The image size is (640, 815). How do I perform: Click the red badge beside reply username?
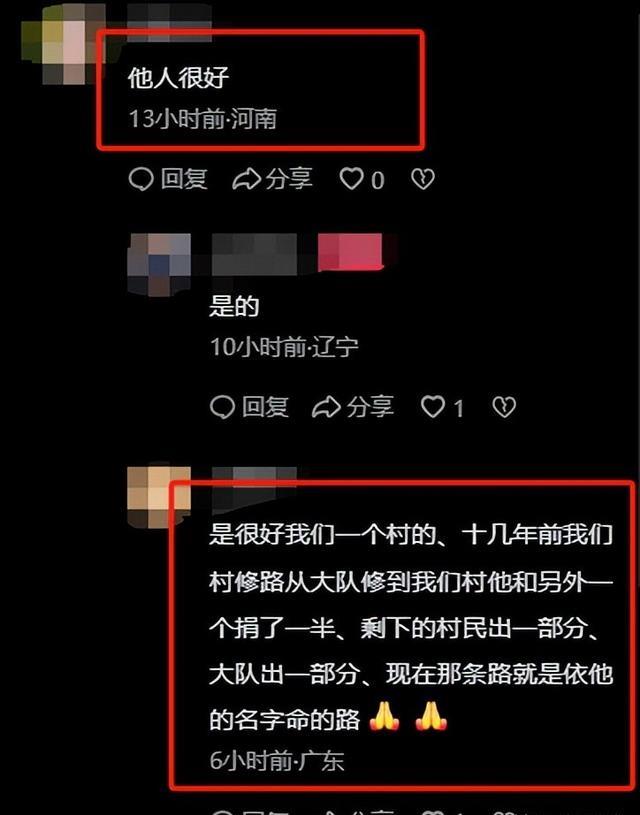pyautogui.click(x=350, y=253)
